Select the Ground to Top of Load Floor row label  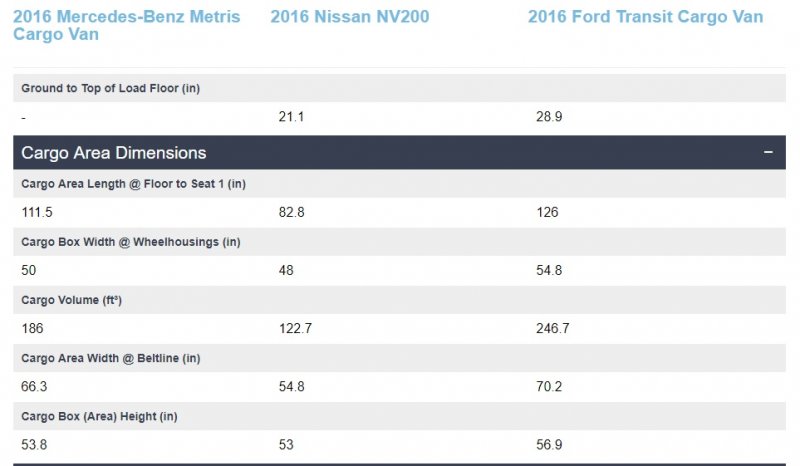pos(111,88)
